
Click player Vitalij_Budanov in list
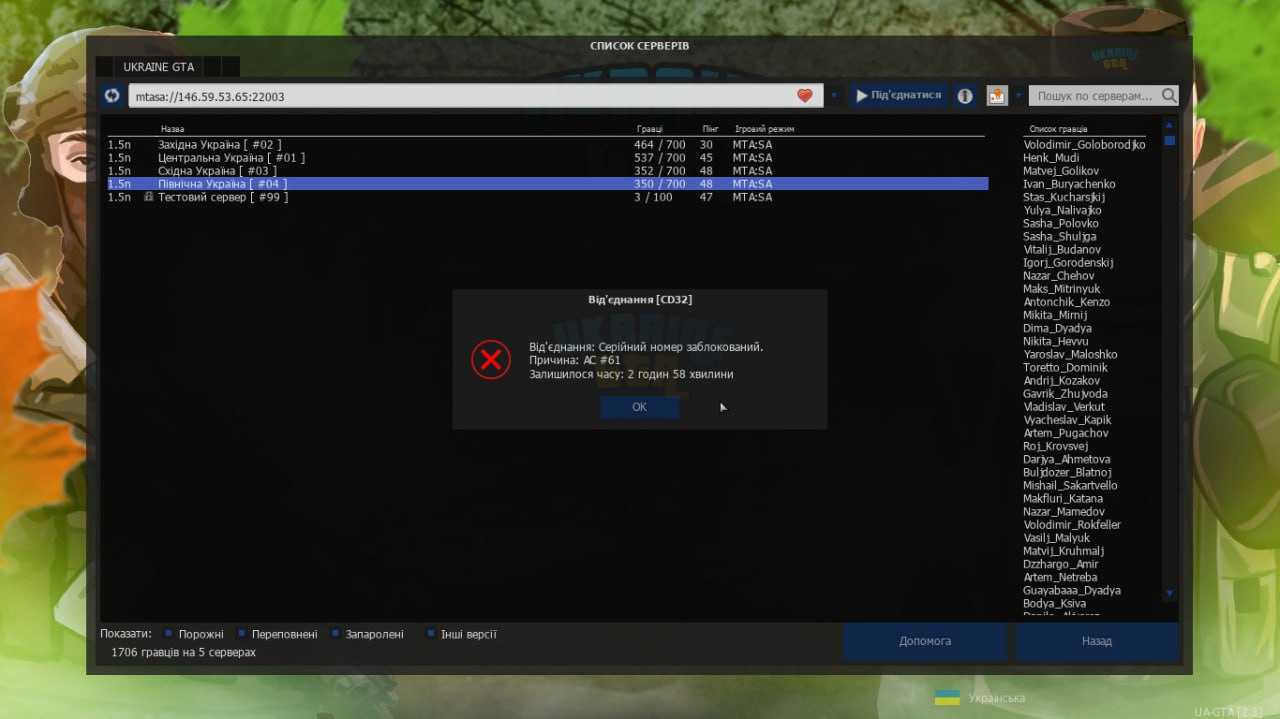pos(1062,250)
